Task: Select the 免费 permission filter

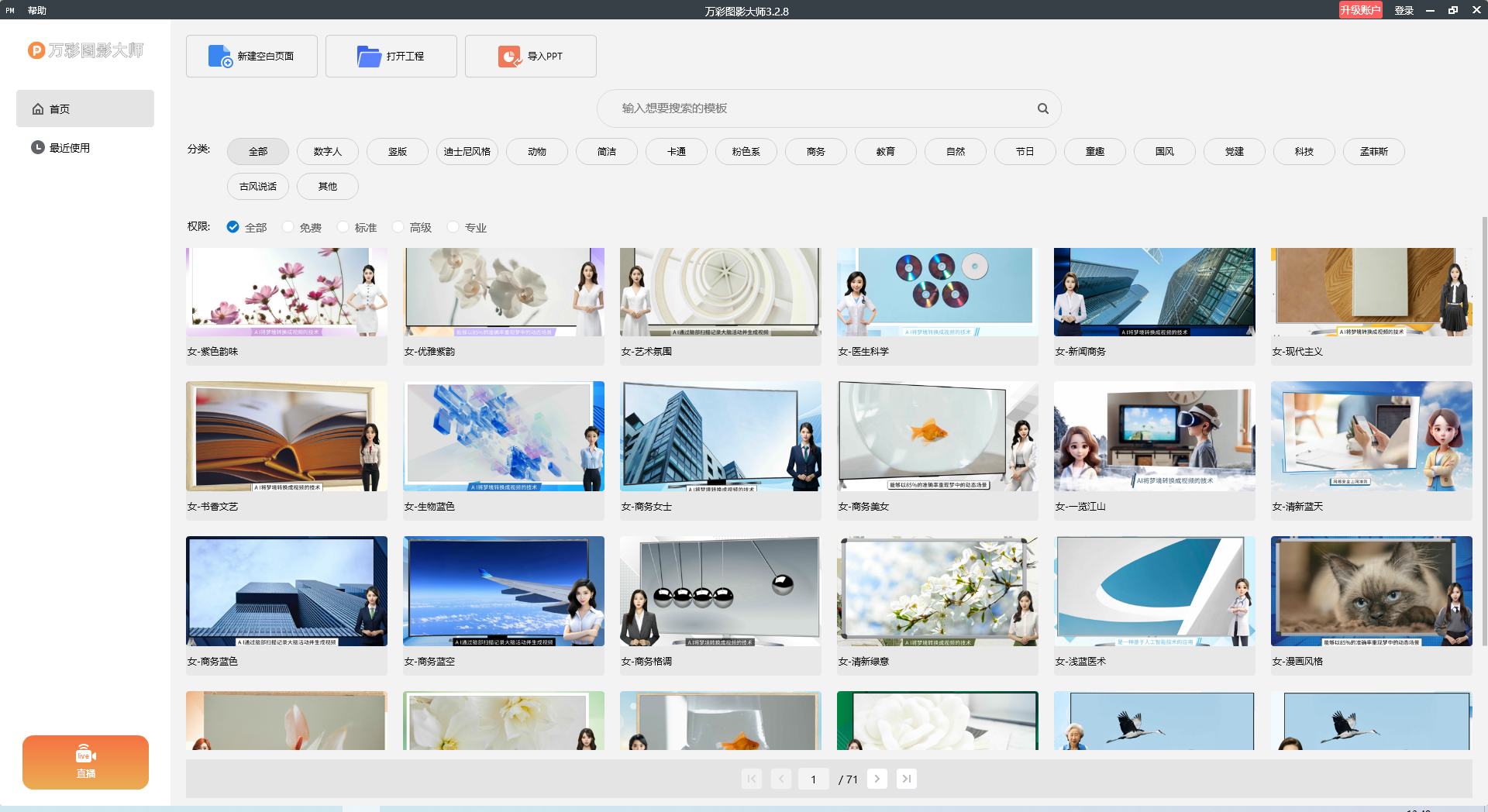Action: tap(288, 227)
